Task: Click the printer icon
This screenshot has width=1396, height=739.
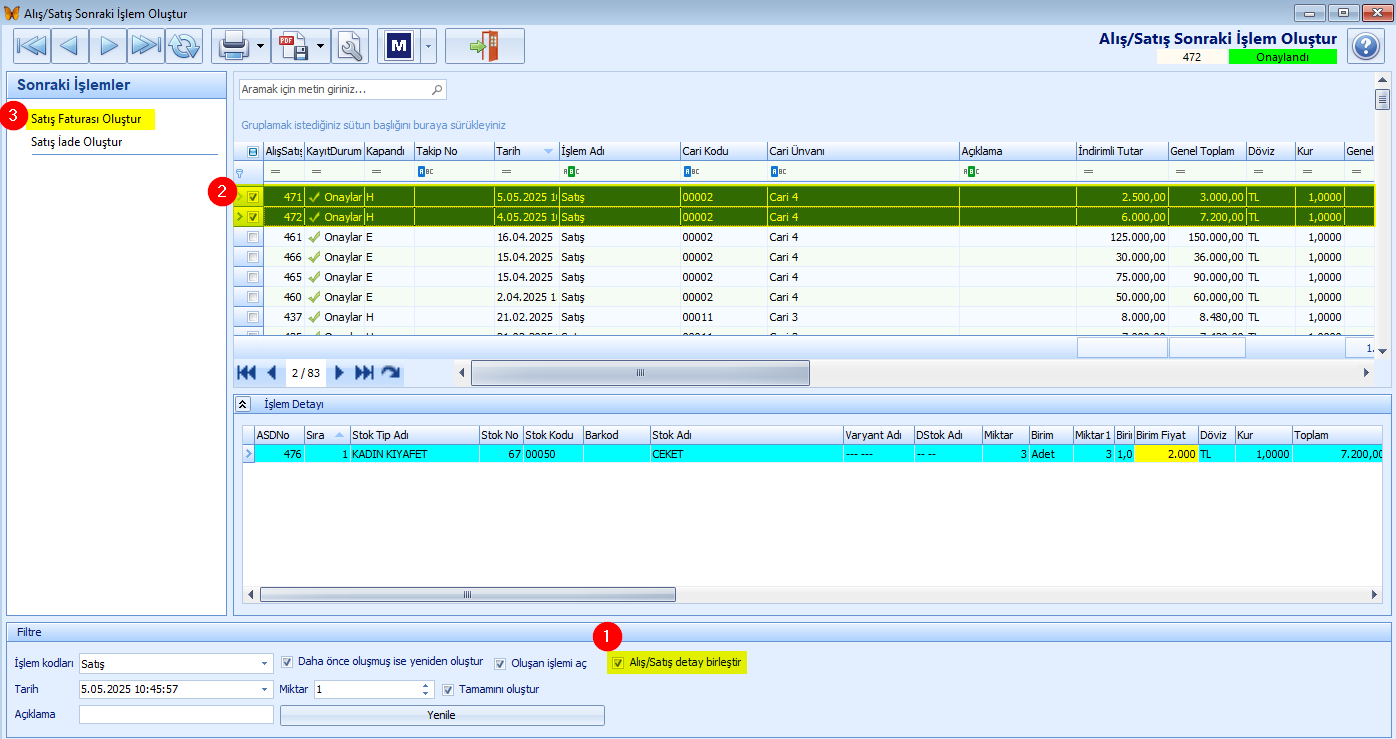Action: (x=233, y=46)
